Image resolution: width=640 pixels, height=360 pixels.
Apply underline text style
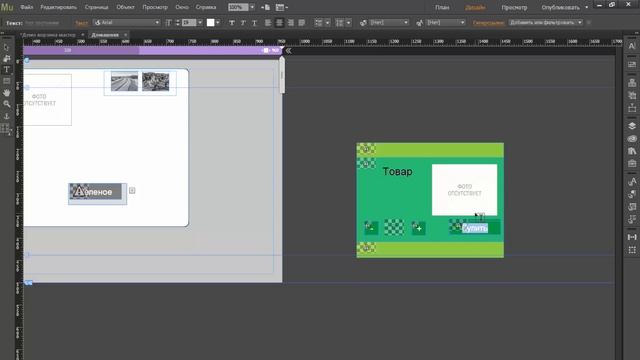click(254, 23)
